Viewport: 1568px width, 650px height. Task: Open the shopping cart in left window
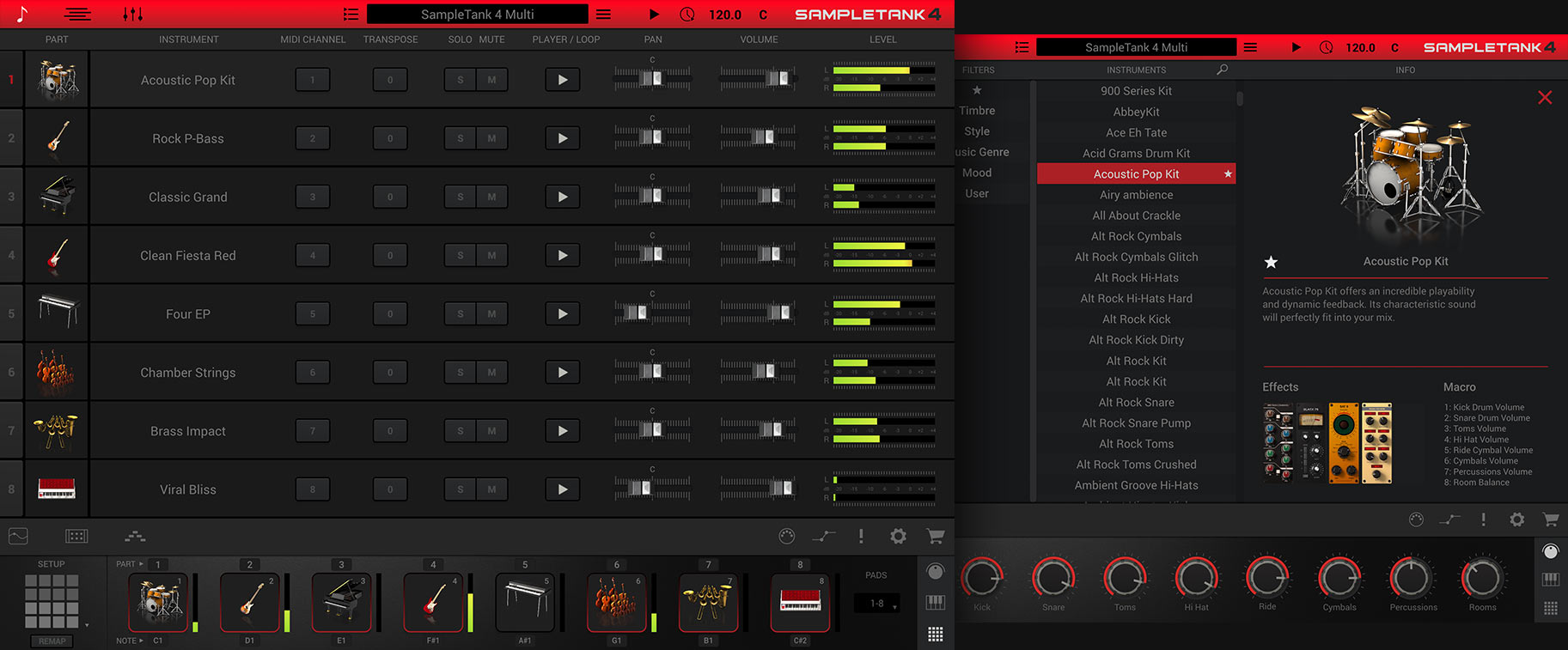click(x=936, y=536)
